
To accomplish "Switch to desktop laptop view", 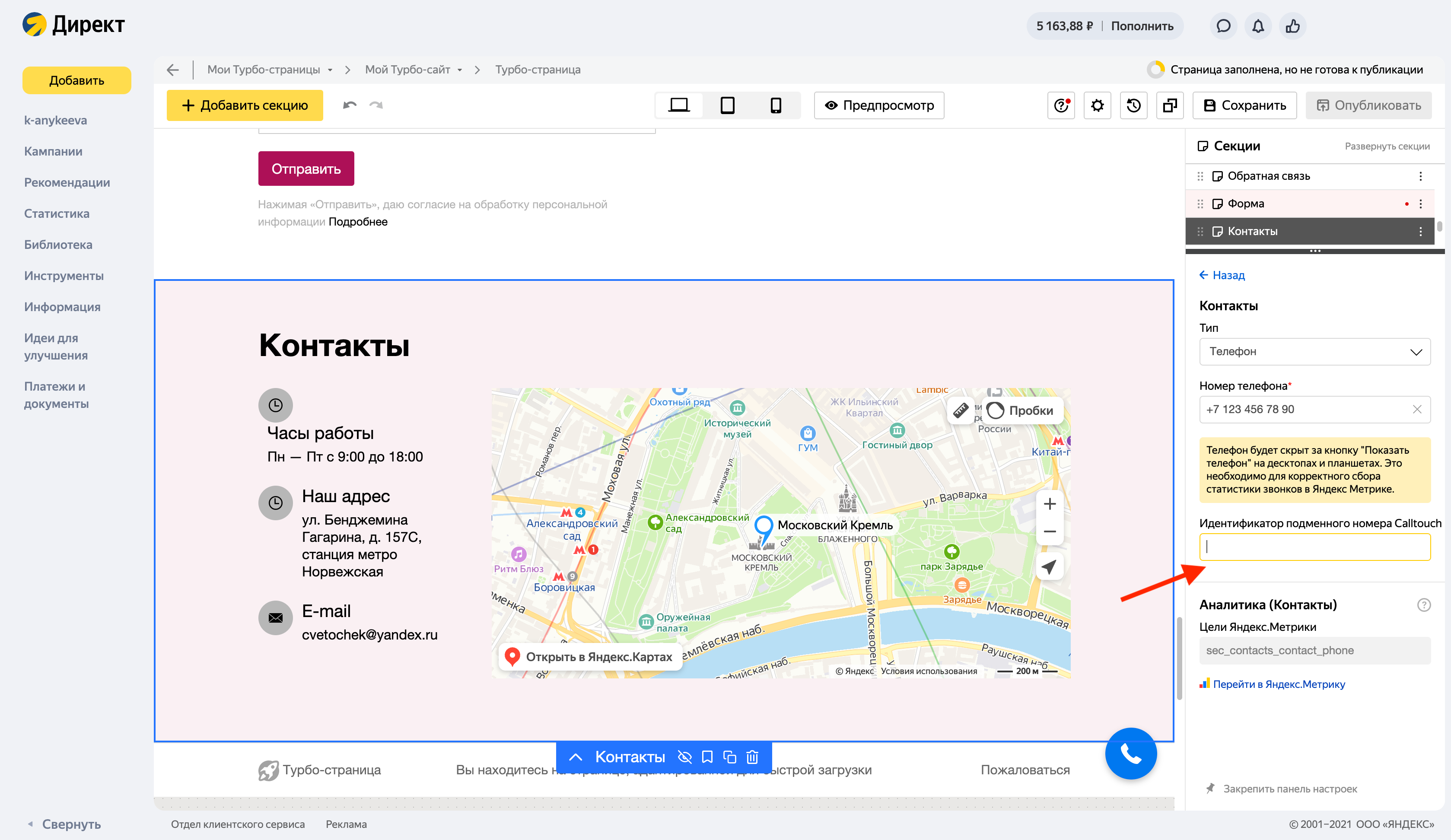I will click(x=679, y=105).
